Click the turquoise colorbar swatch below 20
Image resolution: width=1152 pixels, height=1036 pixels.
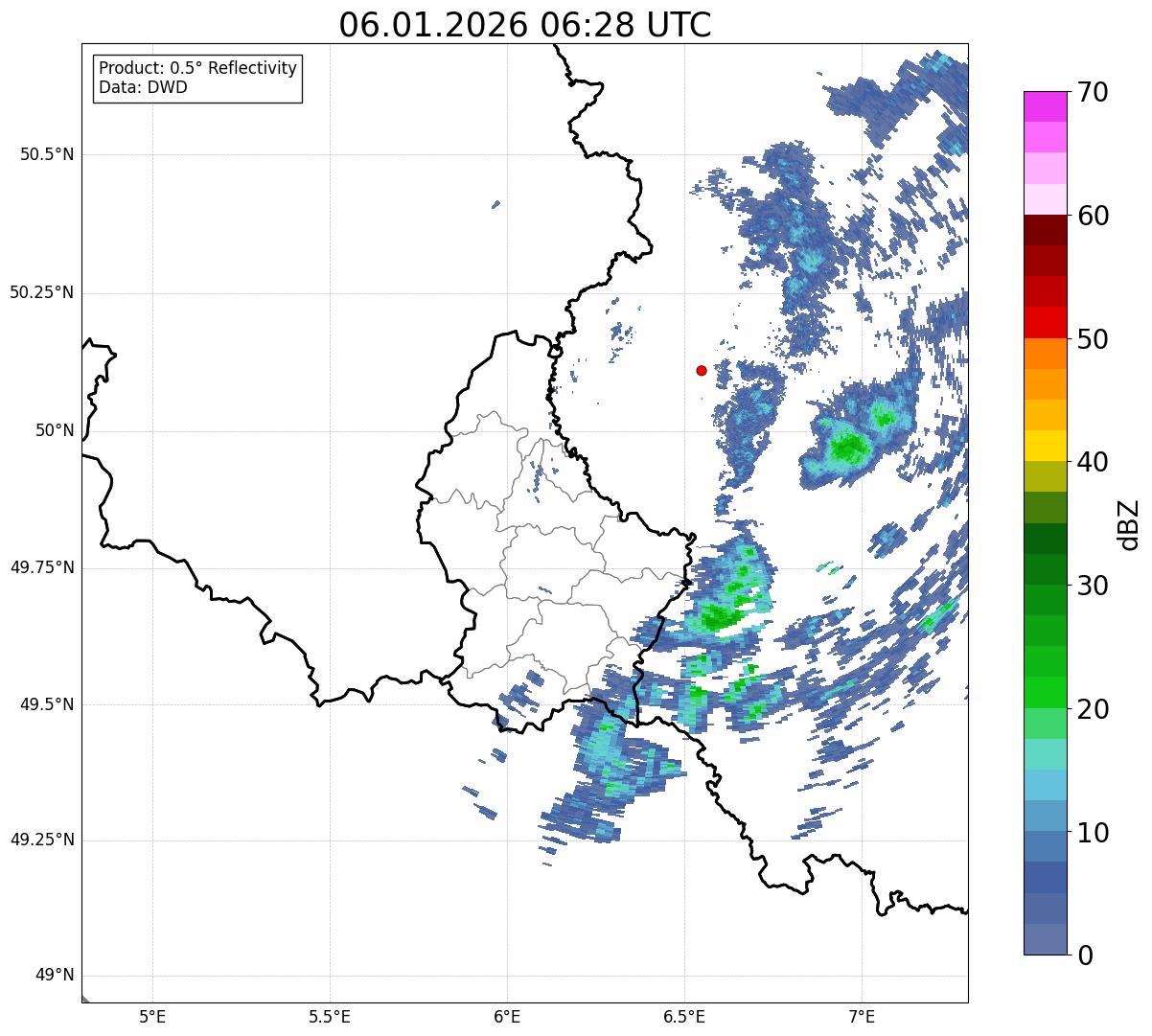click(x=1046, y=754)
